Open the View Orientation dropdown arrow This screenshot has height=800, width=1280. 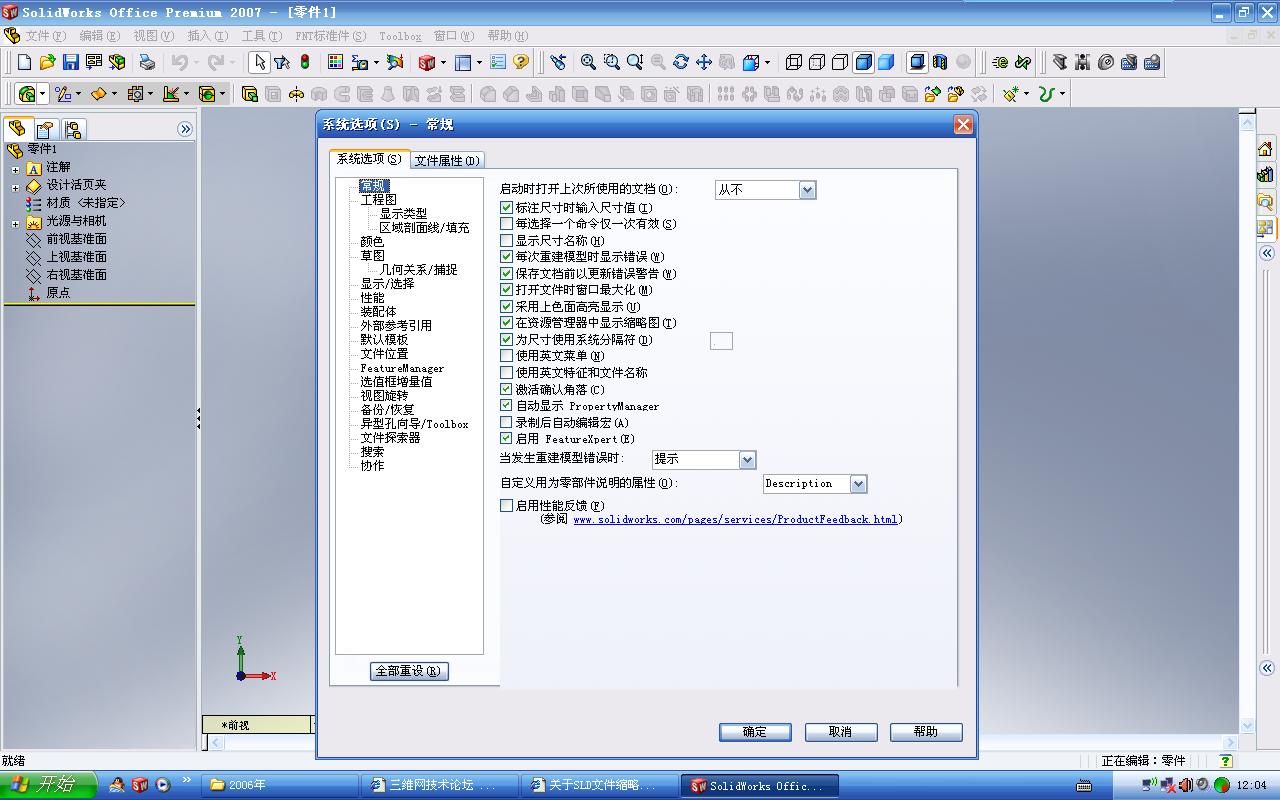pos(767,63)
